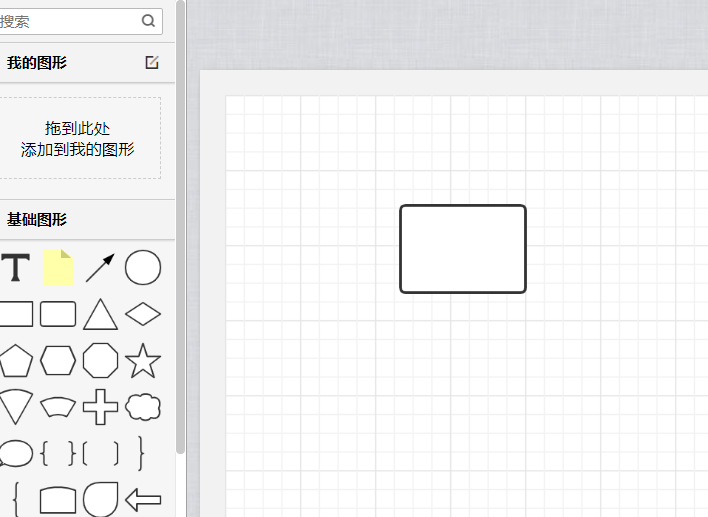This screenshot has width=708, height=517.
Task: Pick the cloud shape
Action: click(143, 407)
